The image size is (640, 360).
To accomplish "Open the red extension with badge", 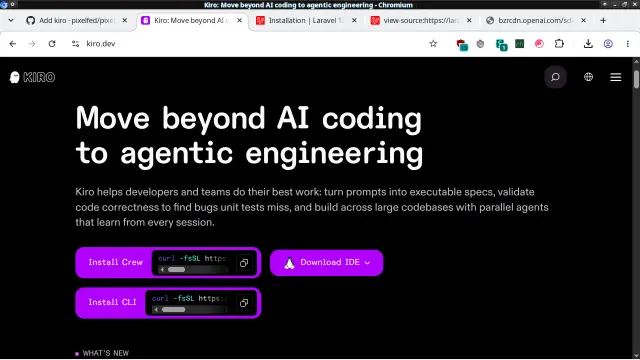I will pos(462,44).
